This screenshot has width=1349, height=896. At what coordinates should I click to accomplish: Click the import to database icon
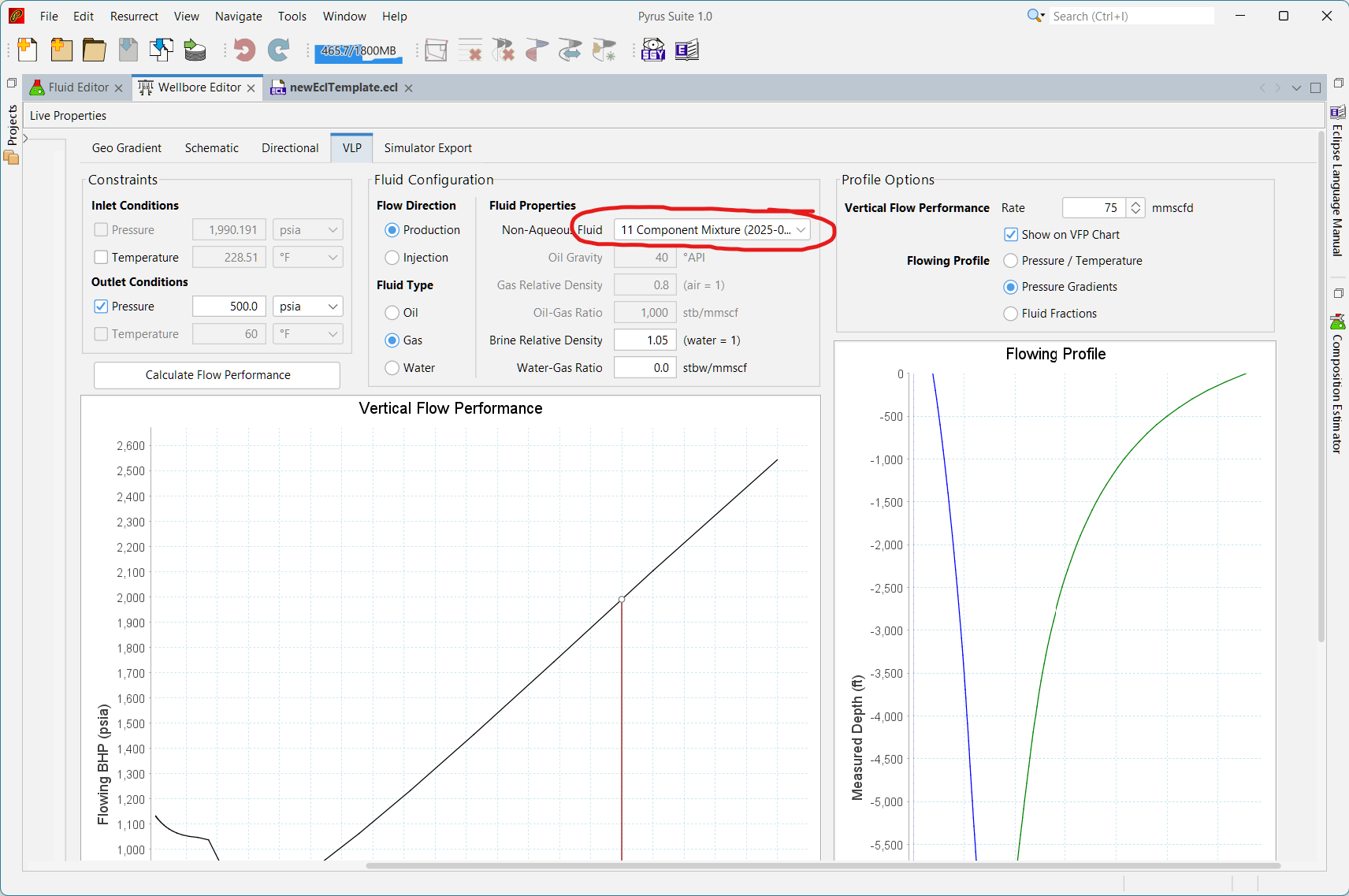click(195, 50)
